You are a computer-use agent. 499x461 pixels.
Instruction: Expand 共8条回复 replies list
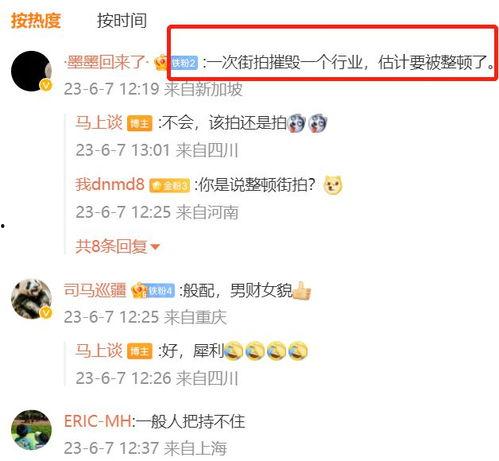117,246
